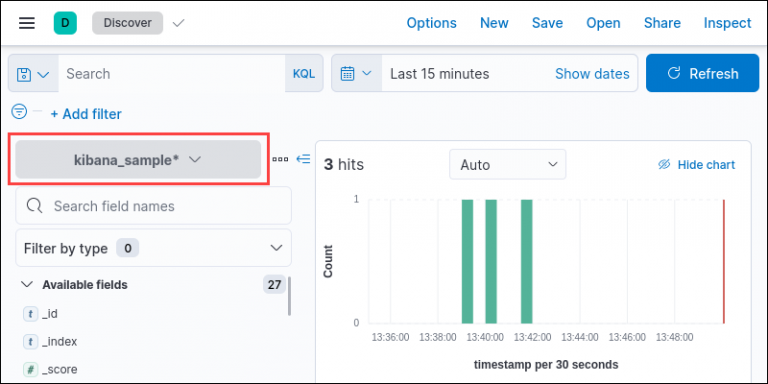768x384 pixels.
Task: Toggle KQL query language switch
Action: tap(304, 74)
